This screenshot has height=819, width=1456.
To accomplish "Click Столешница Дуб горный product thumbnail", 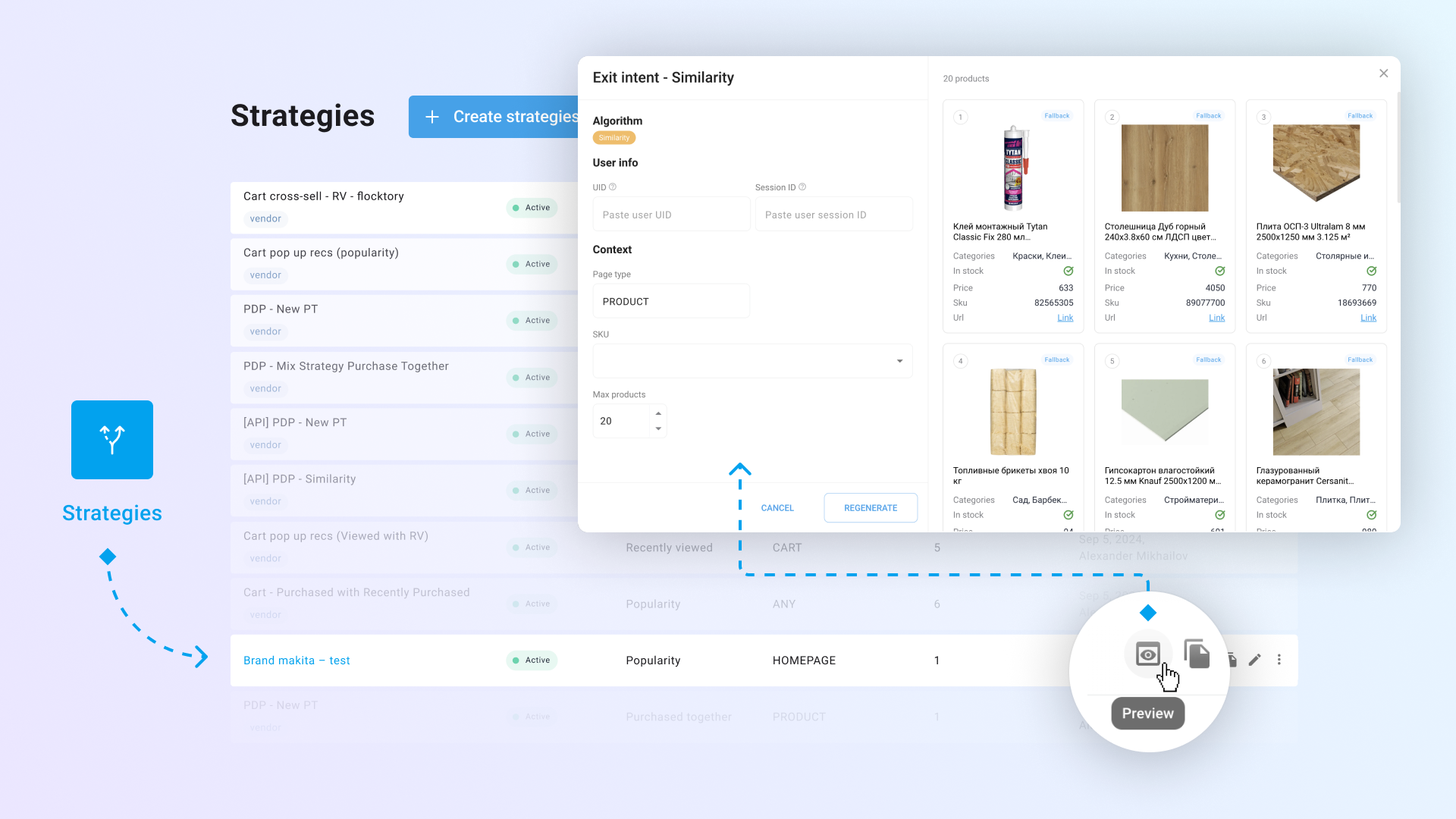I will (x=1164, y=168).
